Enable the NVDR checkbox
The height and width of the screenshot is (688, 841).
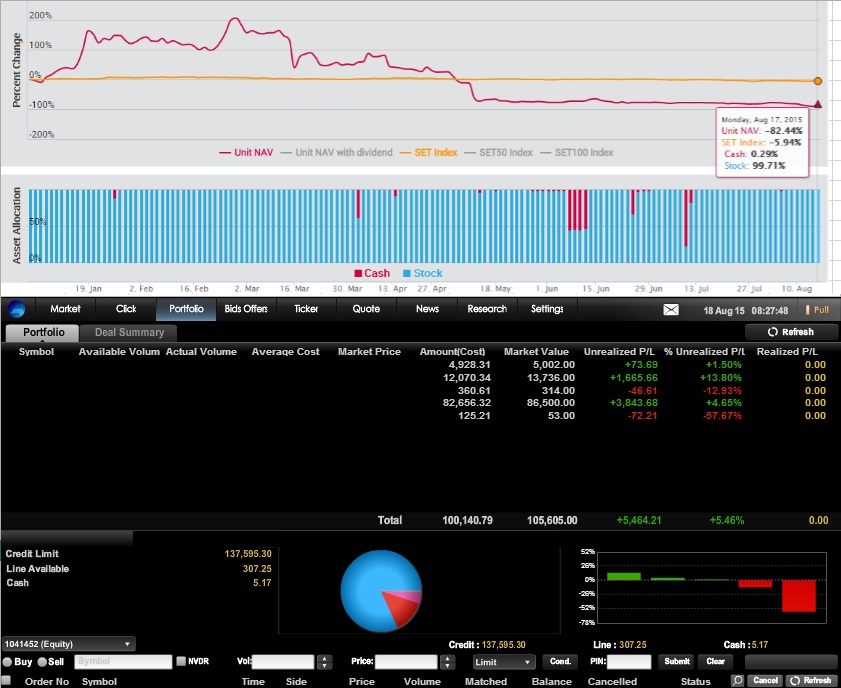click(180, 661)
